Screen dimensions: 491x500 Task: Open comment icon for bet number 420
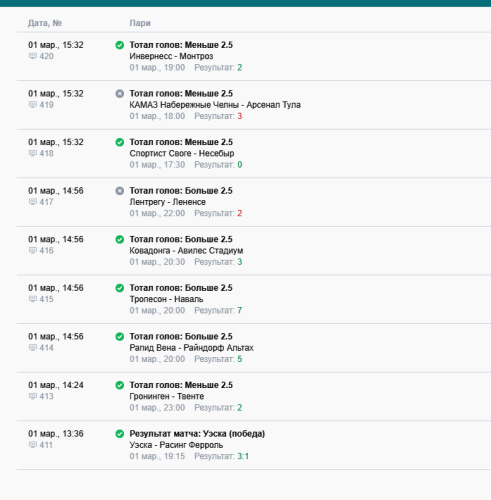tap(33, 56)
